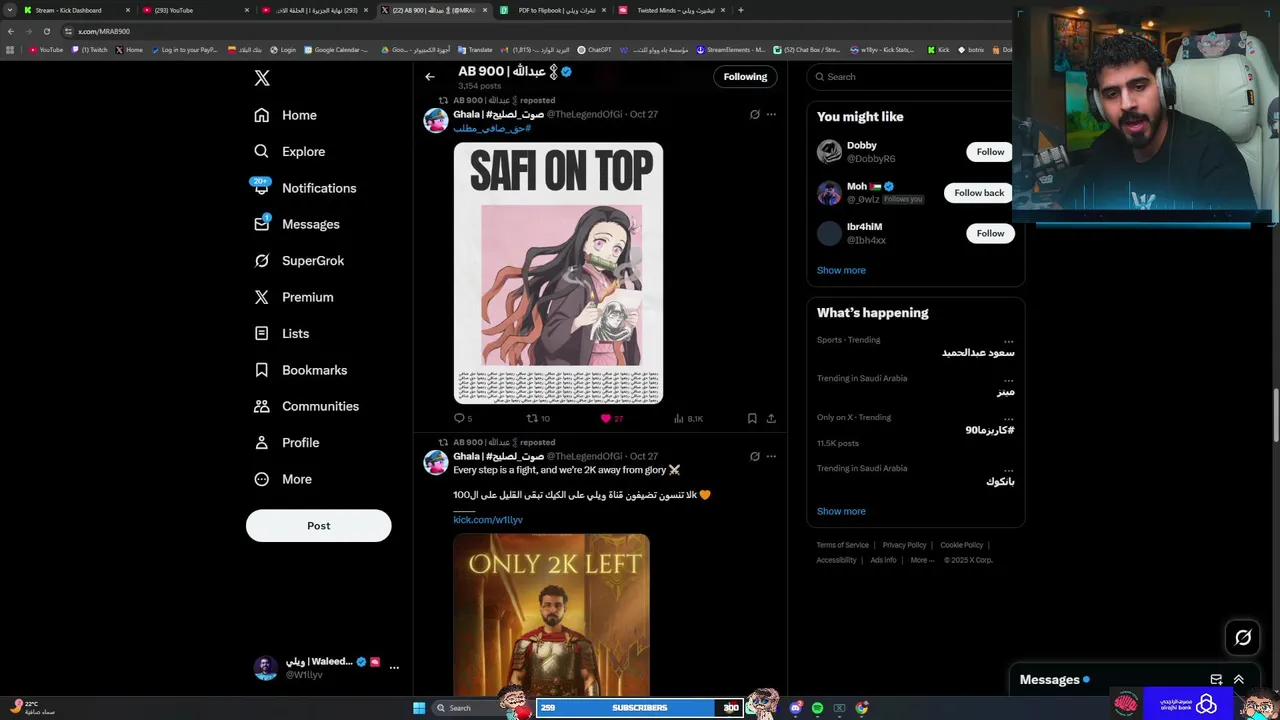Open options for the سعود عبدالحميد trend
This screenshot has width=1280, height=720.
[1008, 341]
